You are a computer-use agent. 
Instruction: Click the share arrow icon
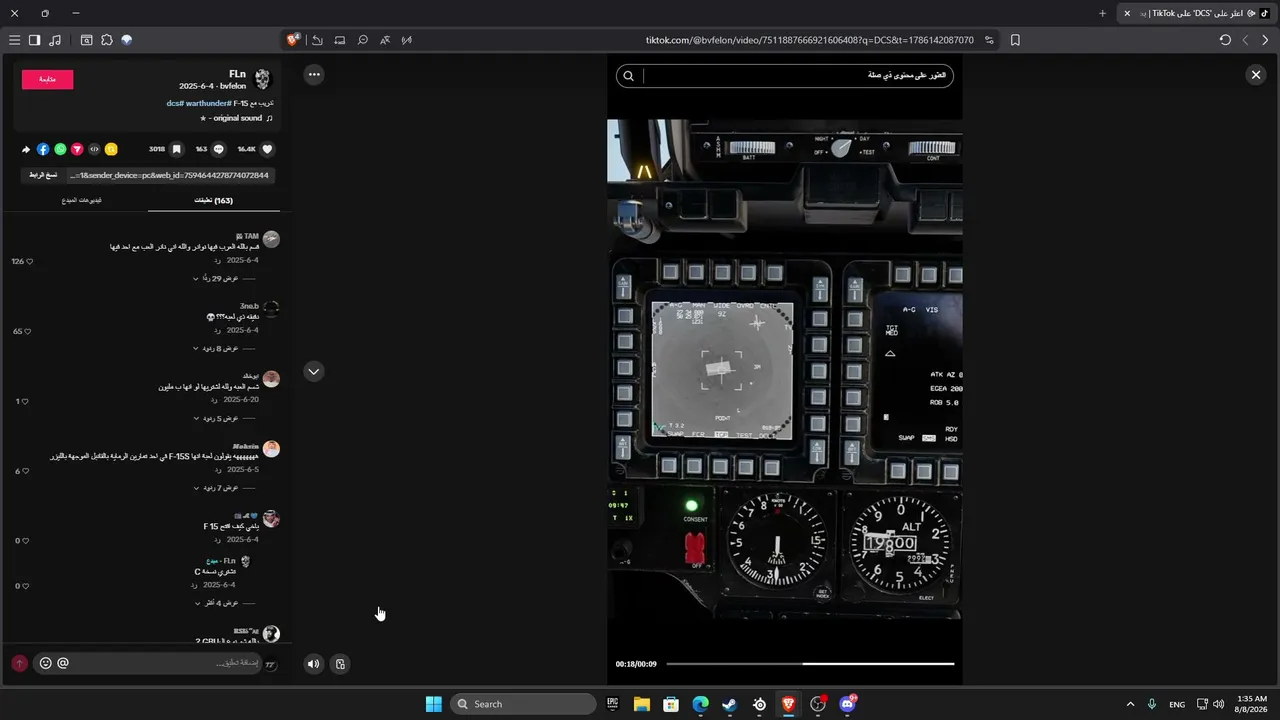(26, 149)
